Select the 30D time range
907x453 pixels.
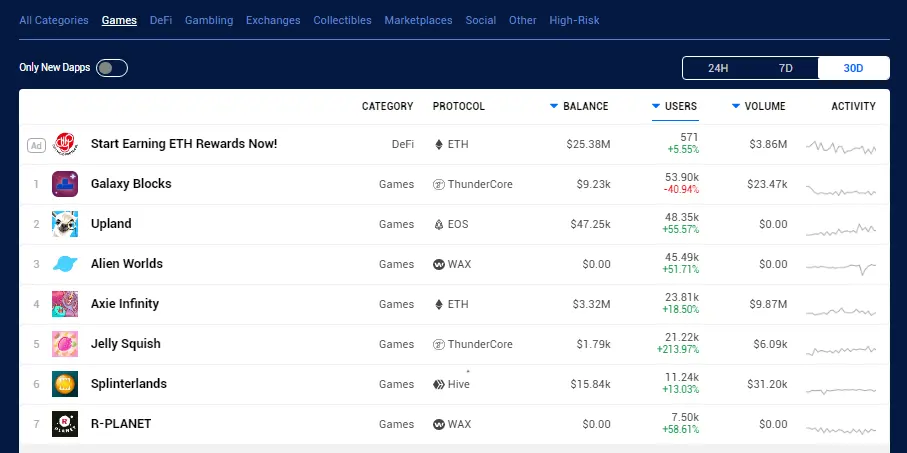(x=853, y=68)
